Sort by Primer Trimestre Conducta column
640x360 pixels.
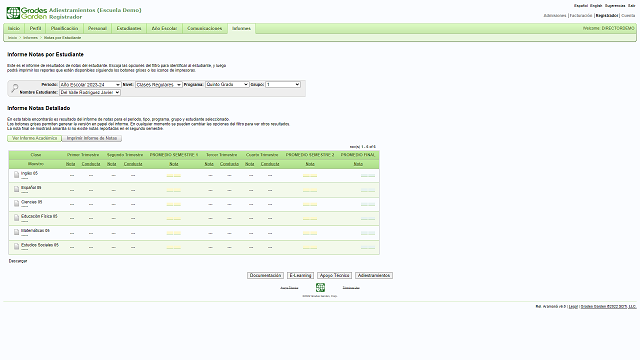(x=91, y=164)
